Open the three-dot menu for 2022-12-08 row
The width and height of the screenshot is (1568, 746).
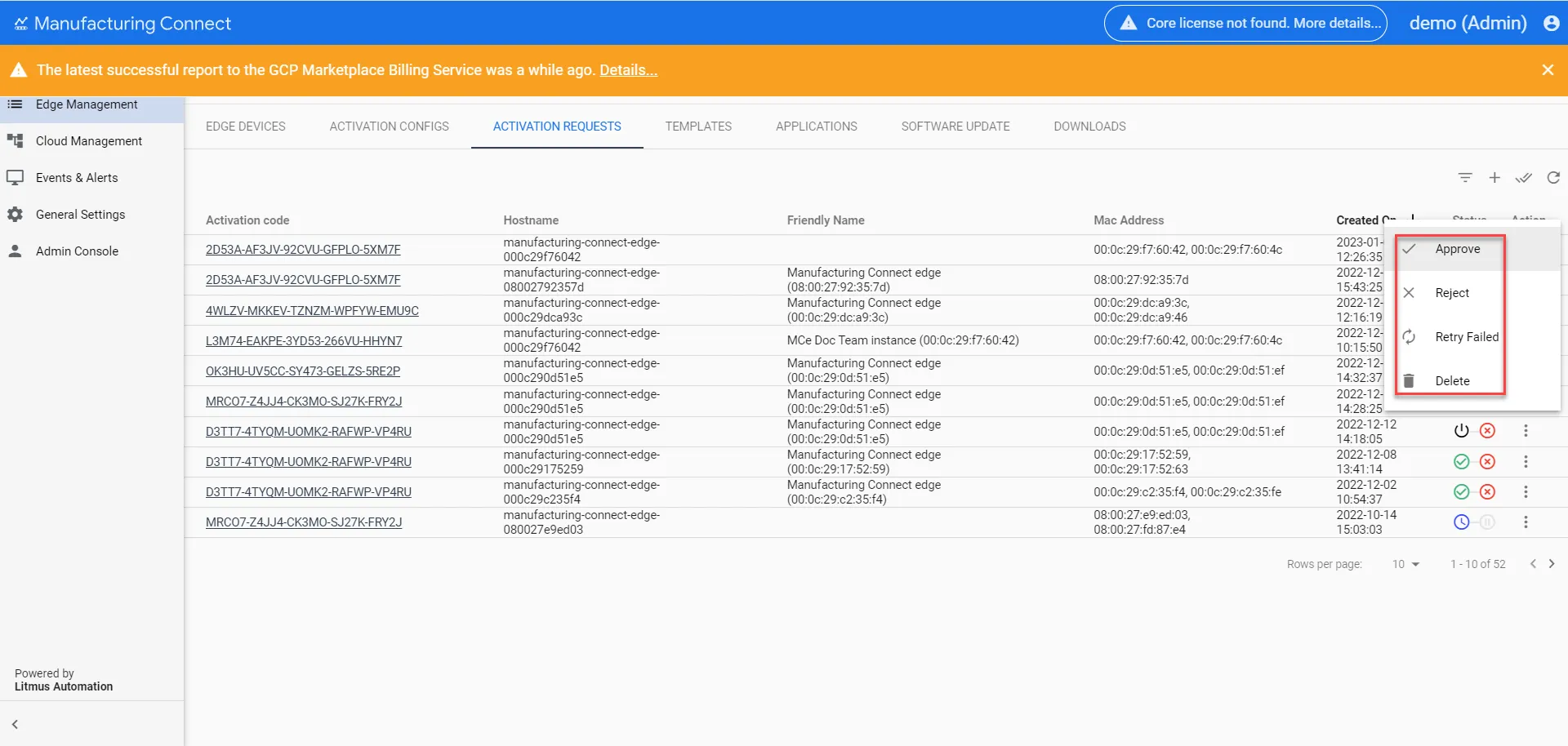tap(1526, 462)
